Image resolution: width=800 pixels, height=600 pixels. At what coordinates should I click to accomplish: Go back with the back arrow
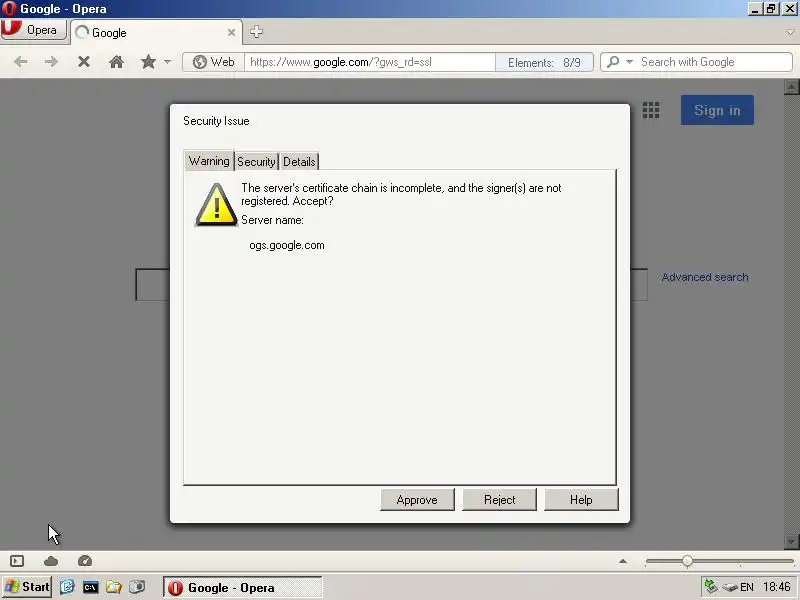pos(20,62)
